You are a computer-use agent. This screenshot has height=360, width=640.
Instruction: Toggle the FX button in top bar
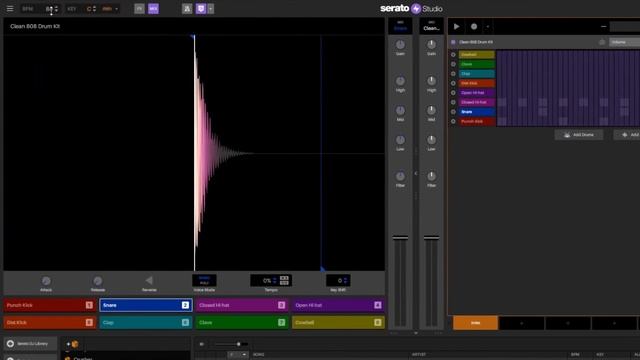coord(140,9)
